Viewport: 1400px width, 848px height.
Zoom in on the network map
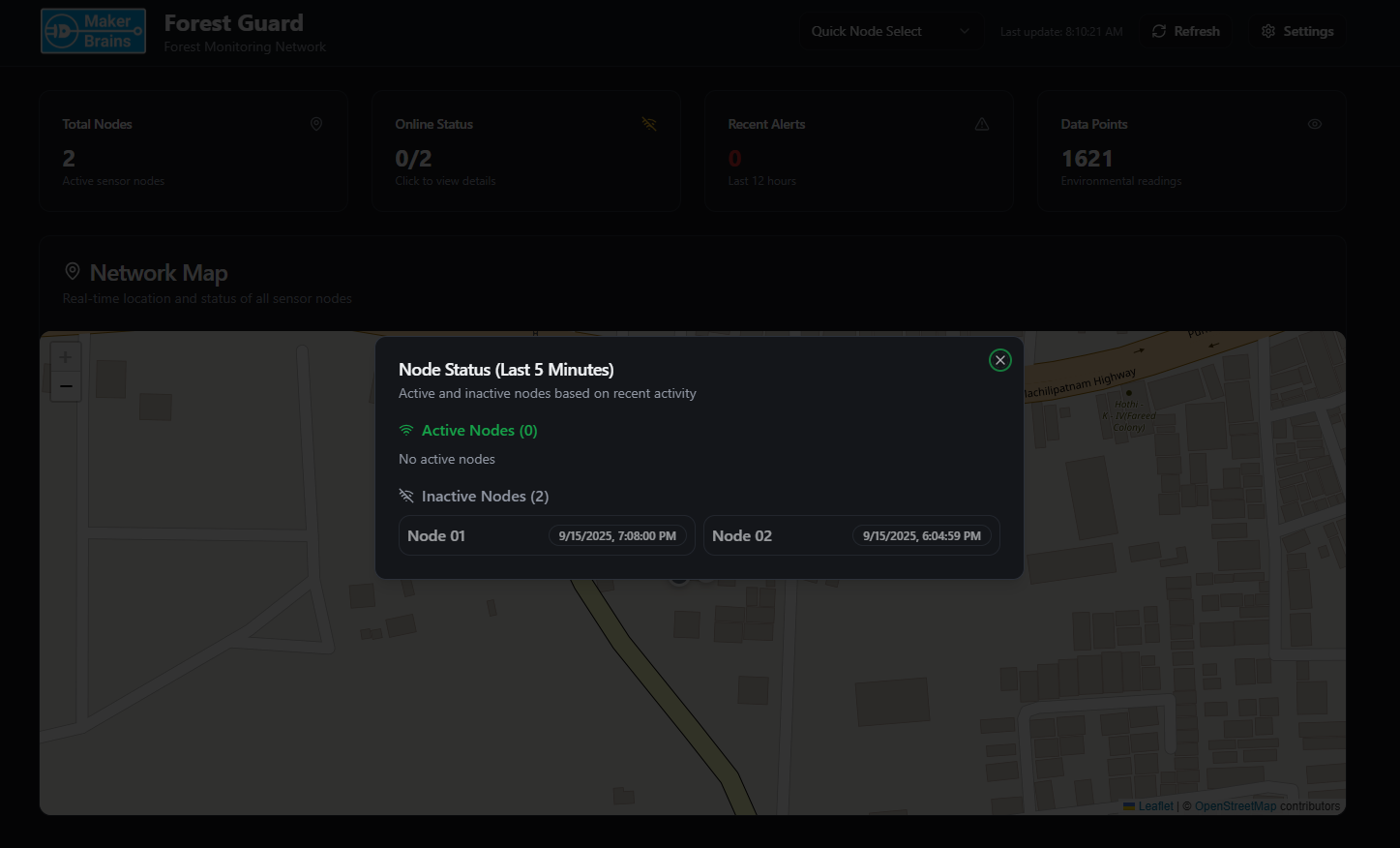coord(65,357)
